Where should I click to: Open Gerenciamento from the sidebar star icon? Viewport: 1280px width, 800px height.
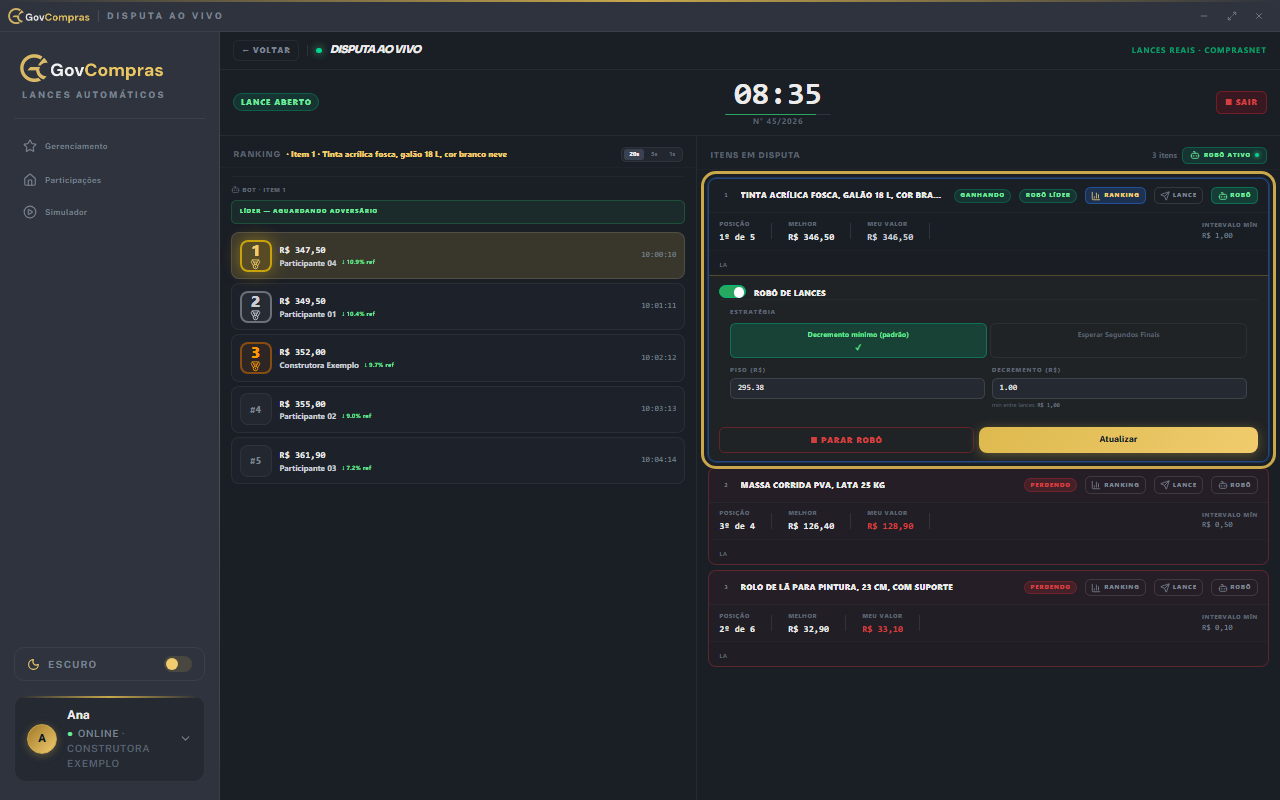[x=29, y=146]
